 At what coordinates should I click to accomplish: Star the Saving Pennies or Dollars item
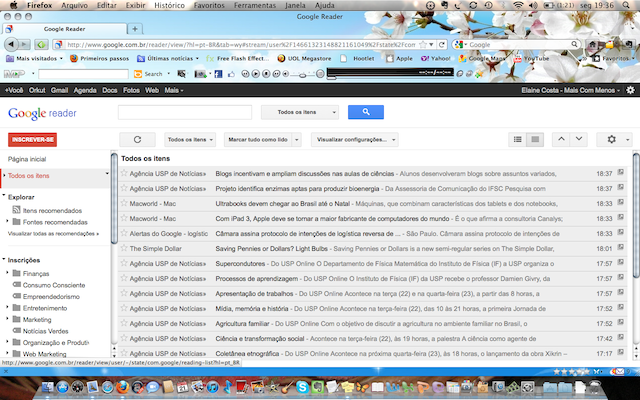click(124, 248)
